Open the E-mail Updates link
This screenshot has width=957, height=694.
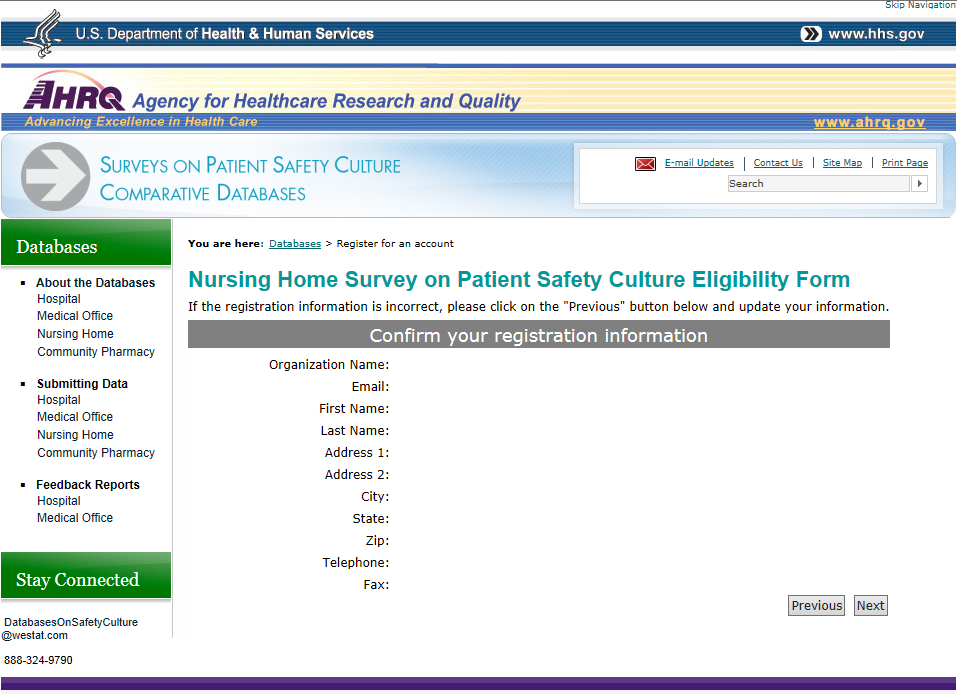click(x=699, y=163)
